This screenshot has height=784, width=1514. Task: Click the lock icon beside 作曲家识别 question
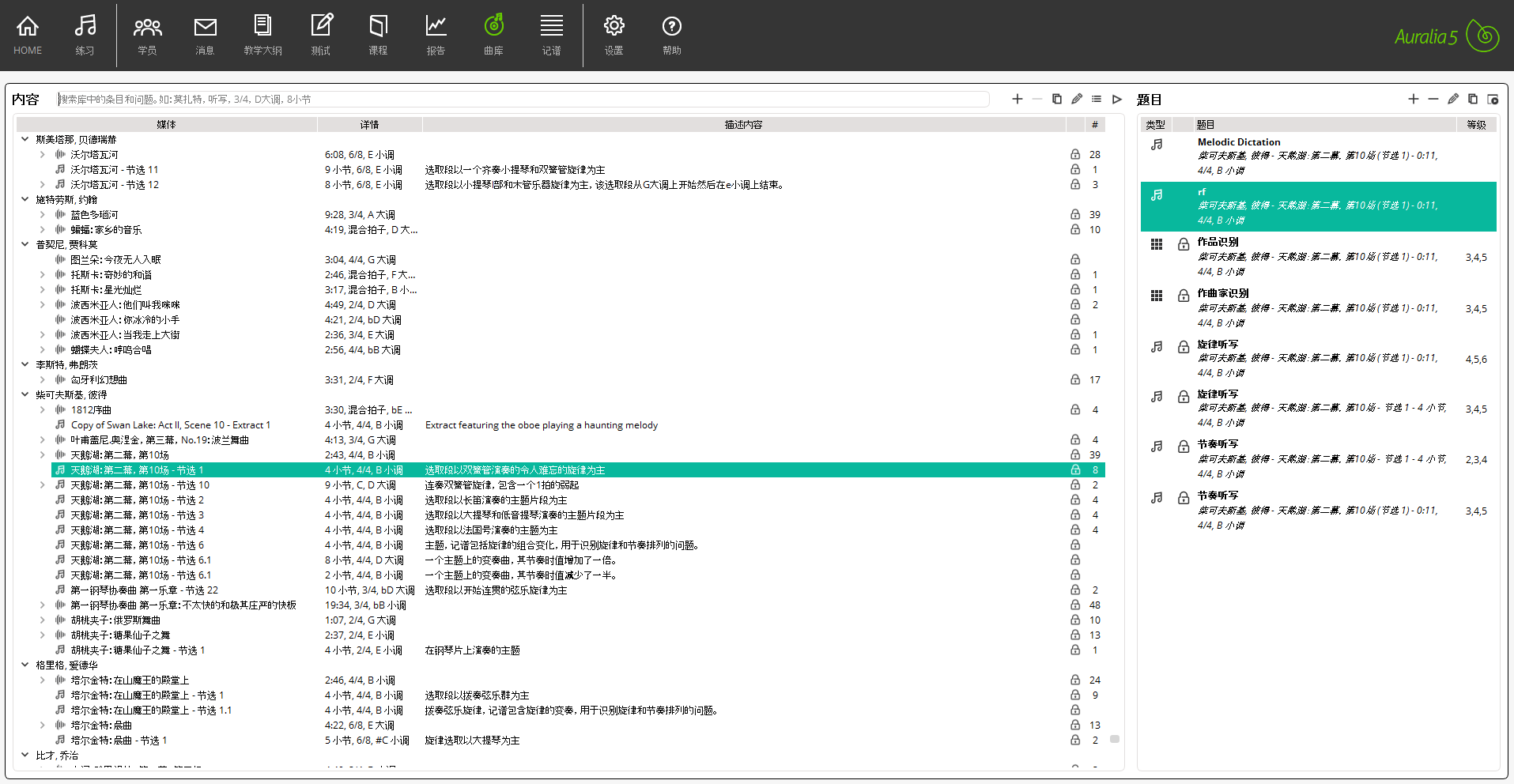click(1184, 296)
